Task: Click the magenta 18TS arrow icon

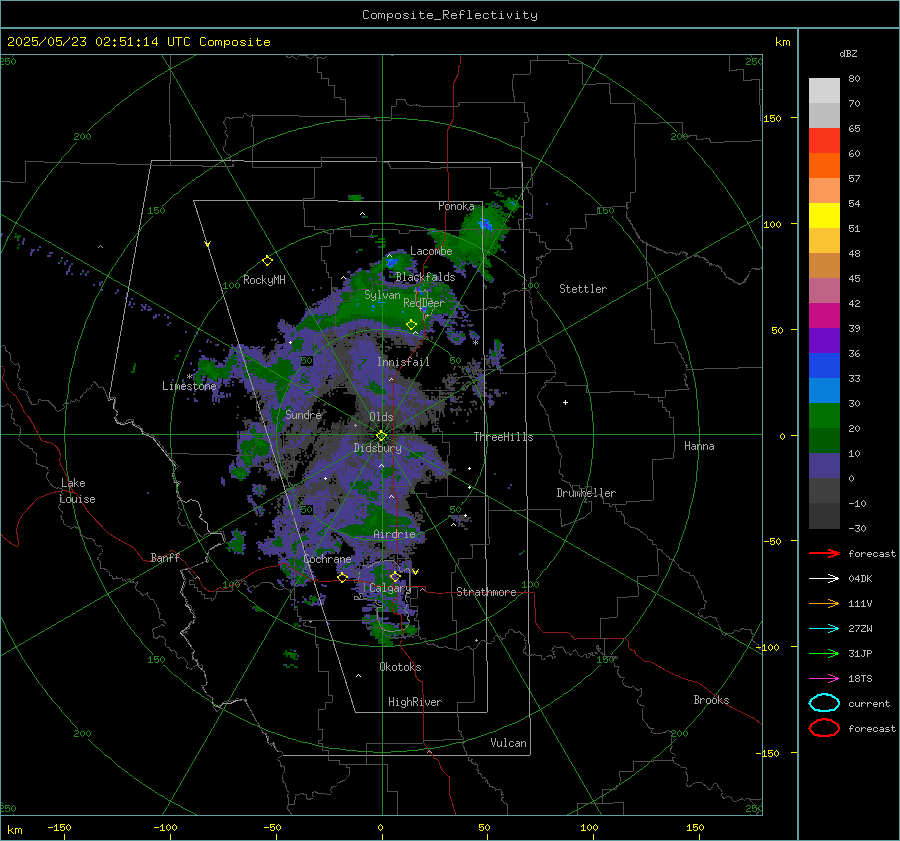Action: click(824, 679)
